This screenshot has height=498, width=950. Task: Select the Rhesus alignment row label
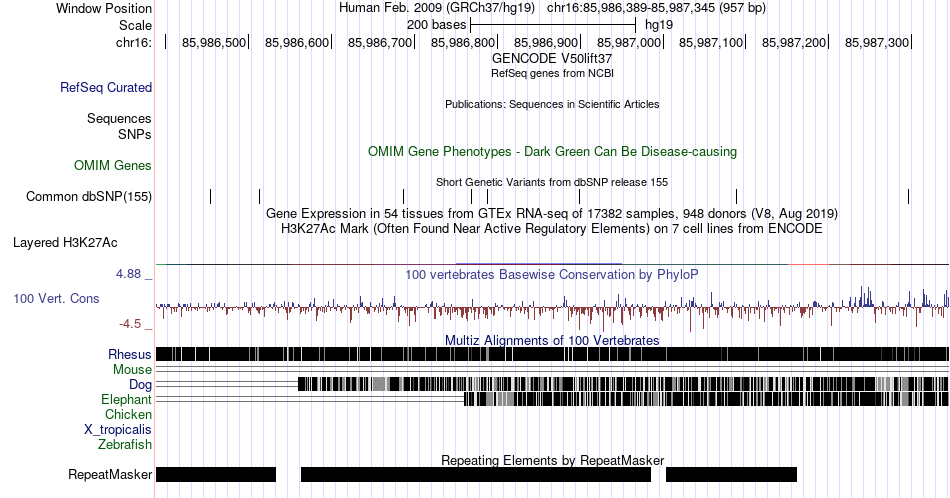130,354
